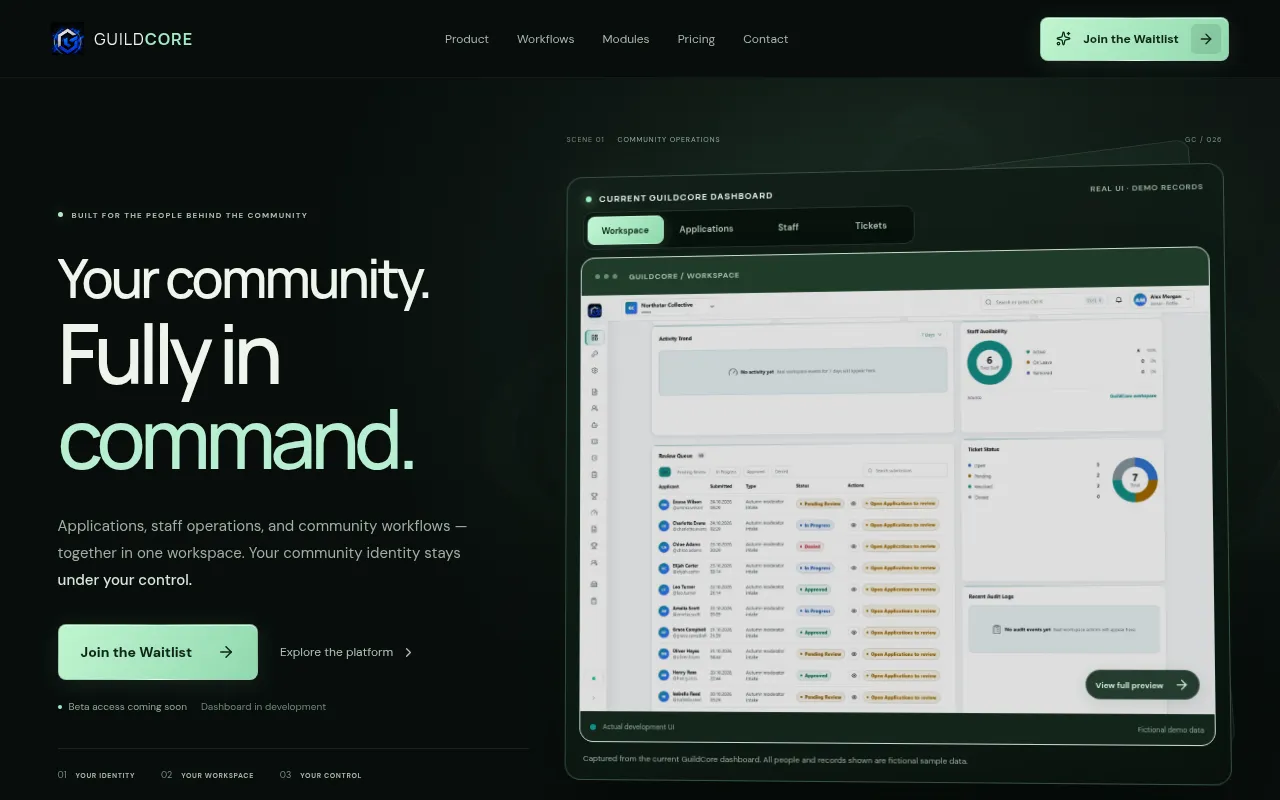Filter review queue by In Progress

[726, 471]
